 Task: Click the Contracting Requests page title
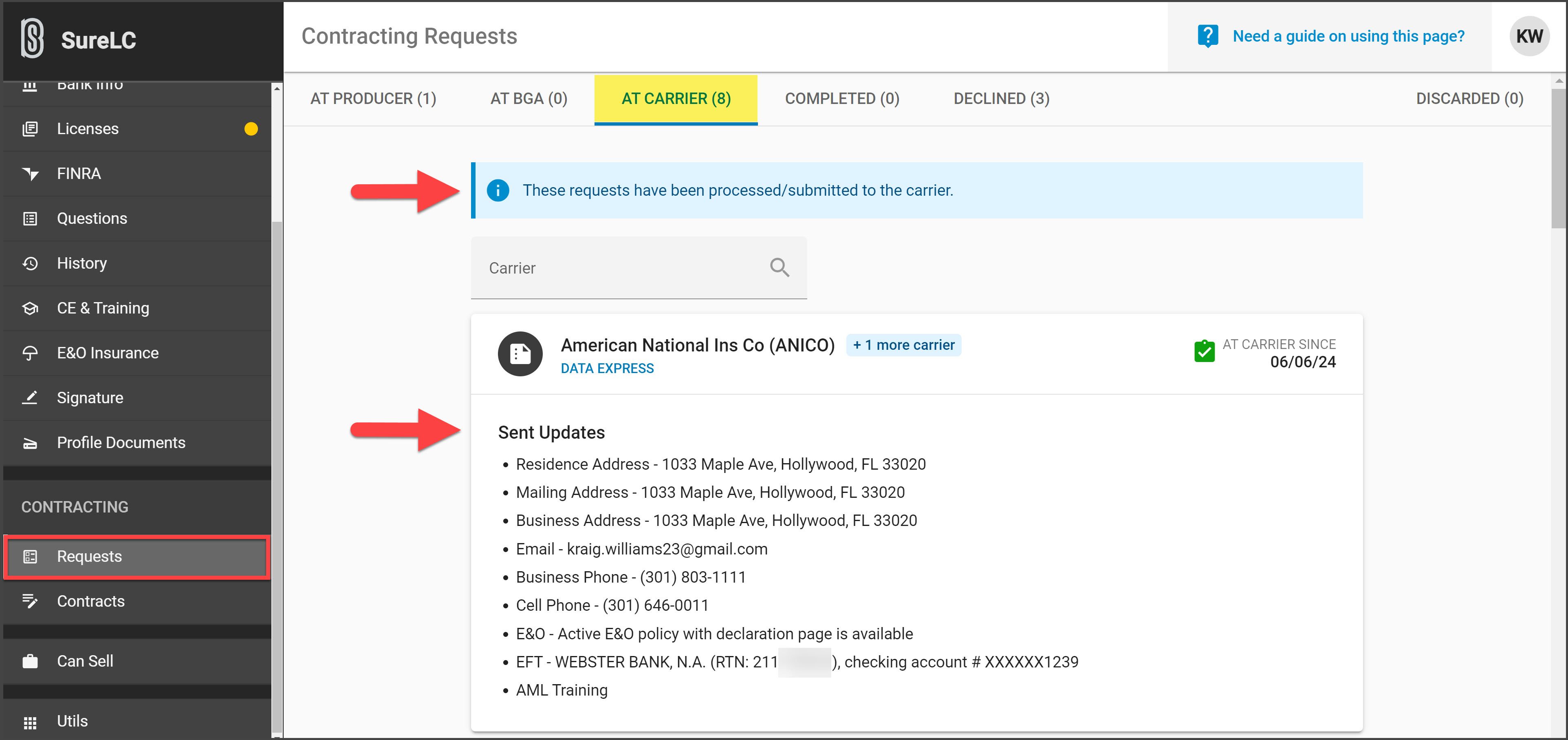(x=409, y=37)
